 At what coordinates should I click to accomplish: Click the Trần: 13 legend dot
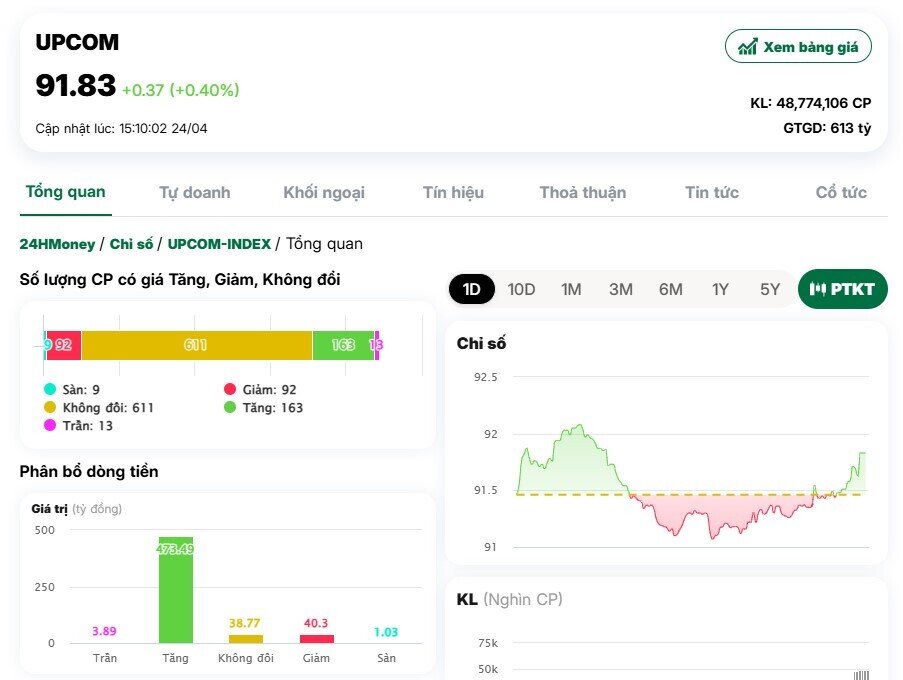50,425
